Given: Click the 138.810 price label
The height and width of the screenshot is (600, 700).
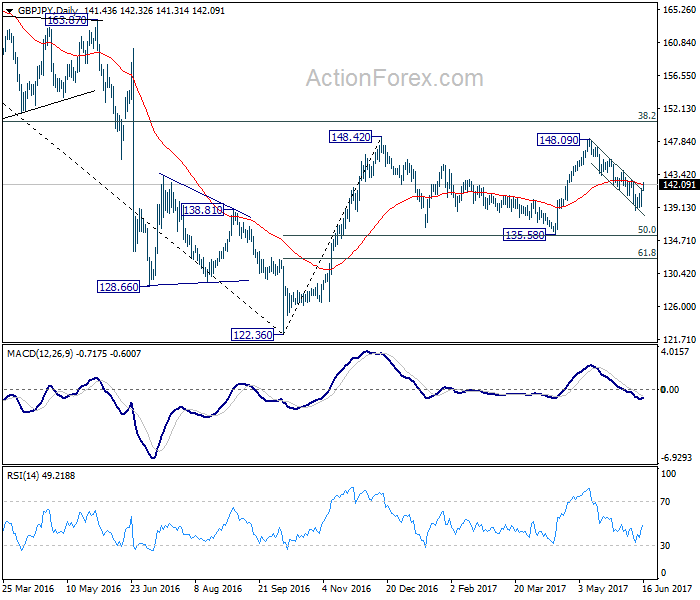Looking at the screenshot, I should [203, 209].
